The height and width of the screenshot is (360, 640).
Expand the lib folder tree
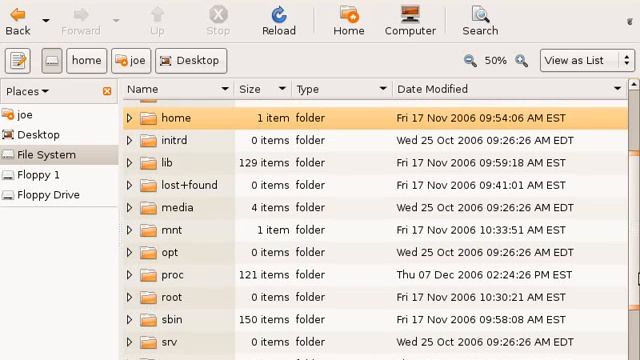[x=129, y=163]
